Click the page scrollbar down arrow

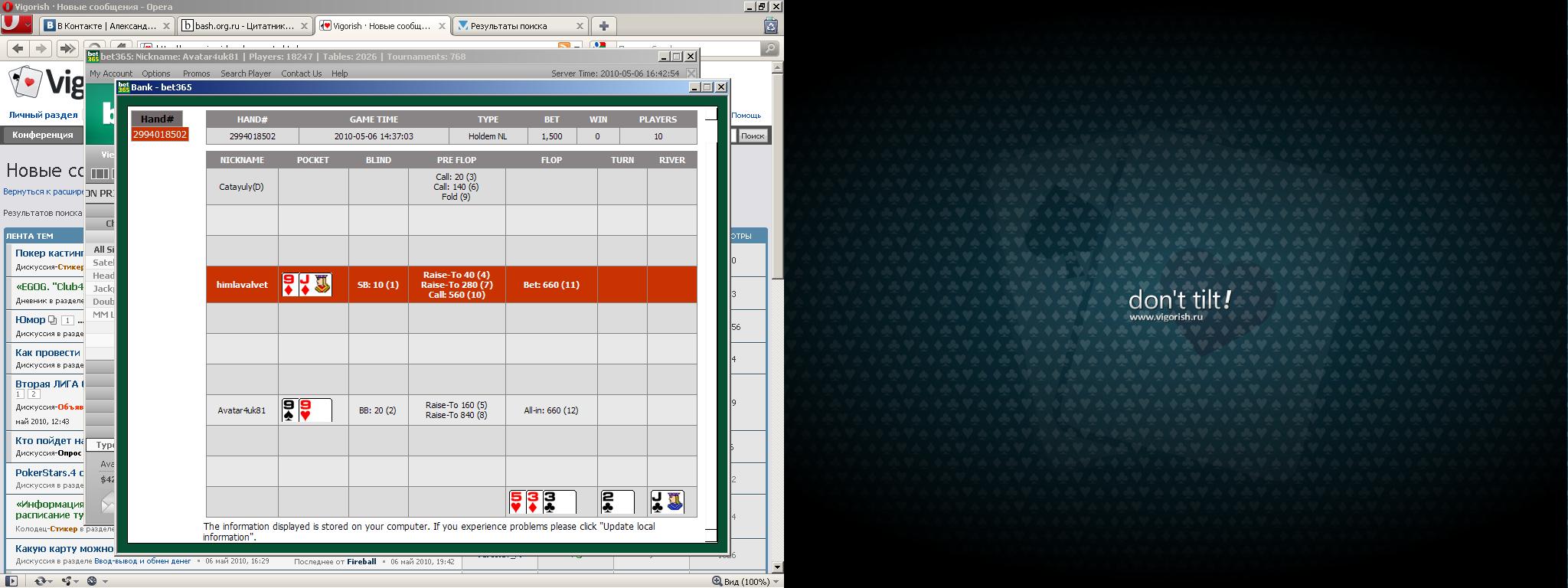pos(778,567)
